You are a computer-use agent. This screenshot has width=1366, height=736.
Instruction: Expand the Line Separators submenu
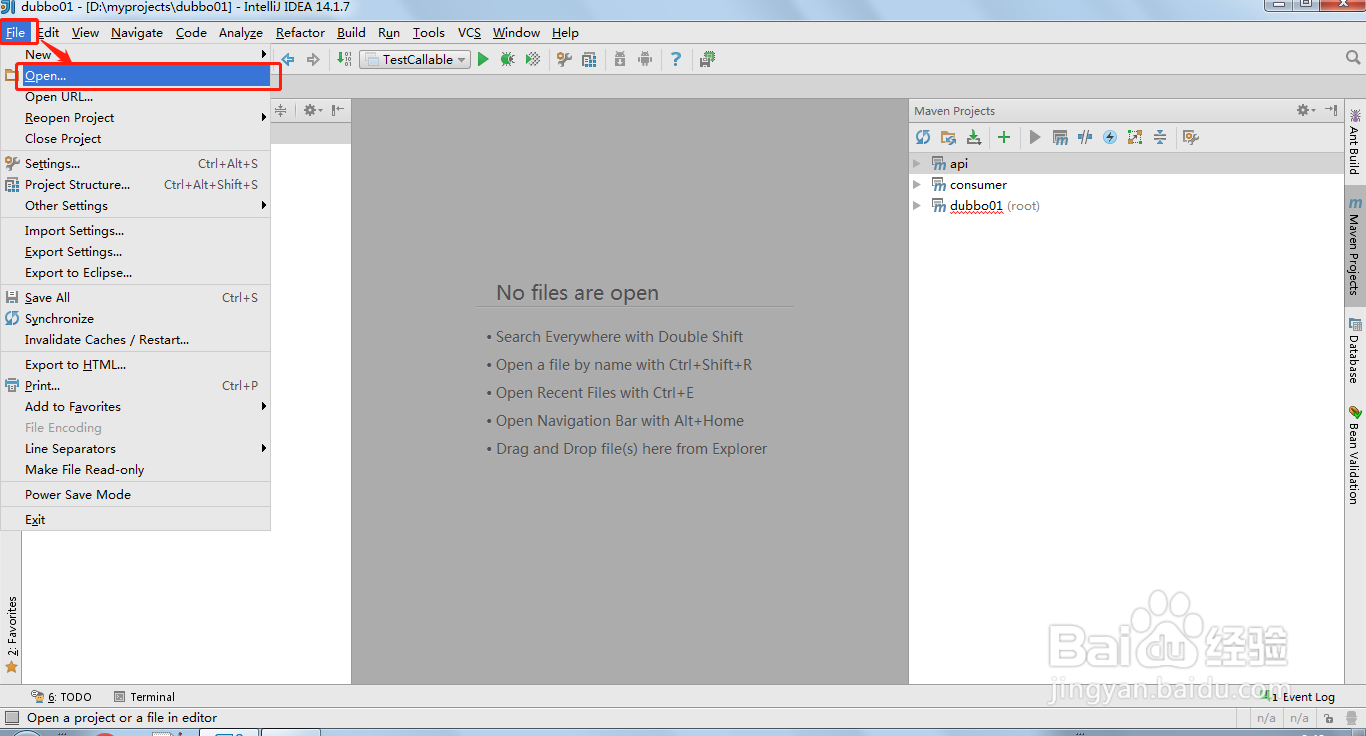click(x=136, y=449)
